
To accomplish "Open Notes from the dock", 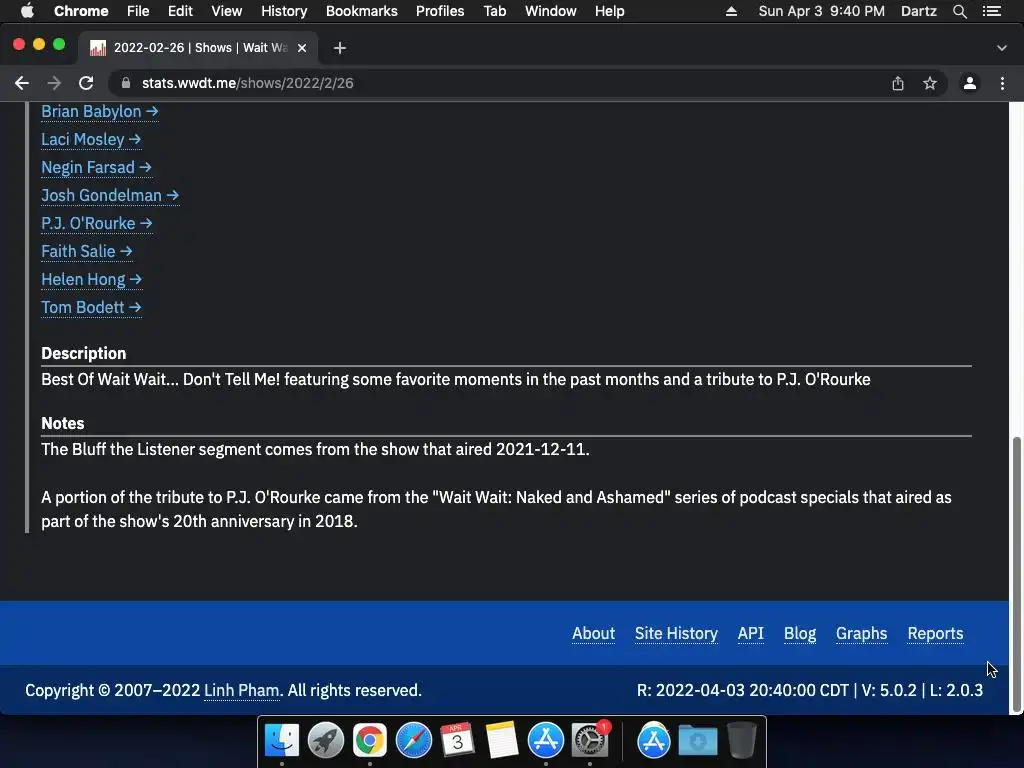I will click(x=502, y=741).
